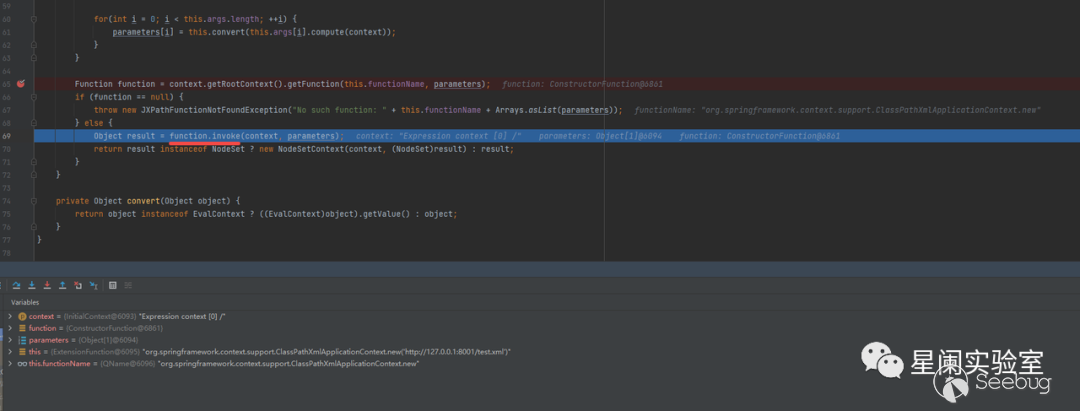
Task: Expand the this.functionName variable node
Action: 10,364
